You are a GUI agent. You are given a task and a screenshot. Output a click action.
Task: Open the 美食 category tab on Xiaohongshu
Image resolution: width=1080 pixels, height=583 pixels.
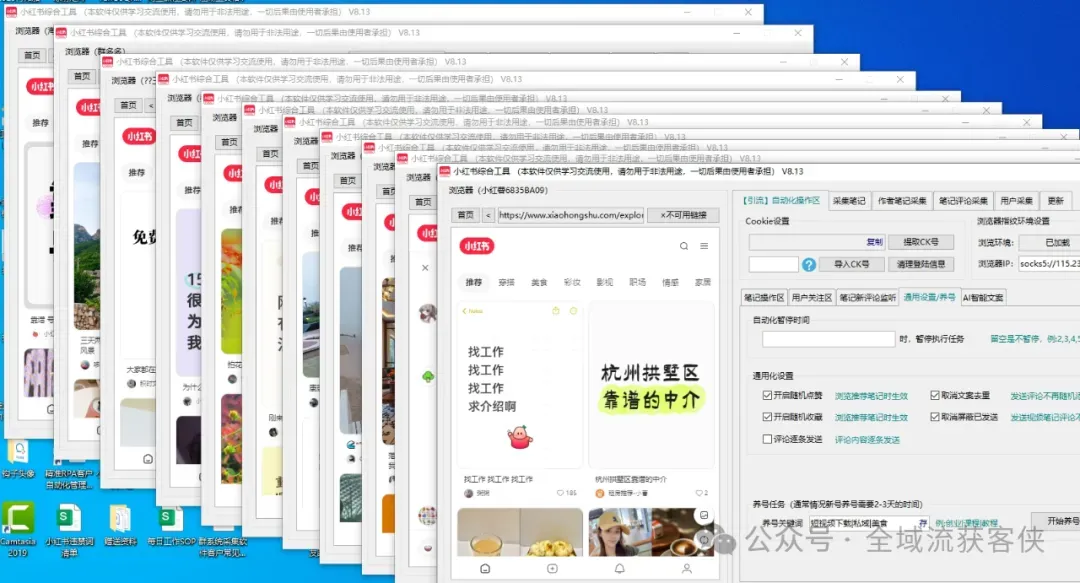click(x=539, y=281)
